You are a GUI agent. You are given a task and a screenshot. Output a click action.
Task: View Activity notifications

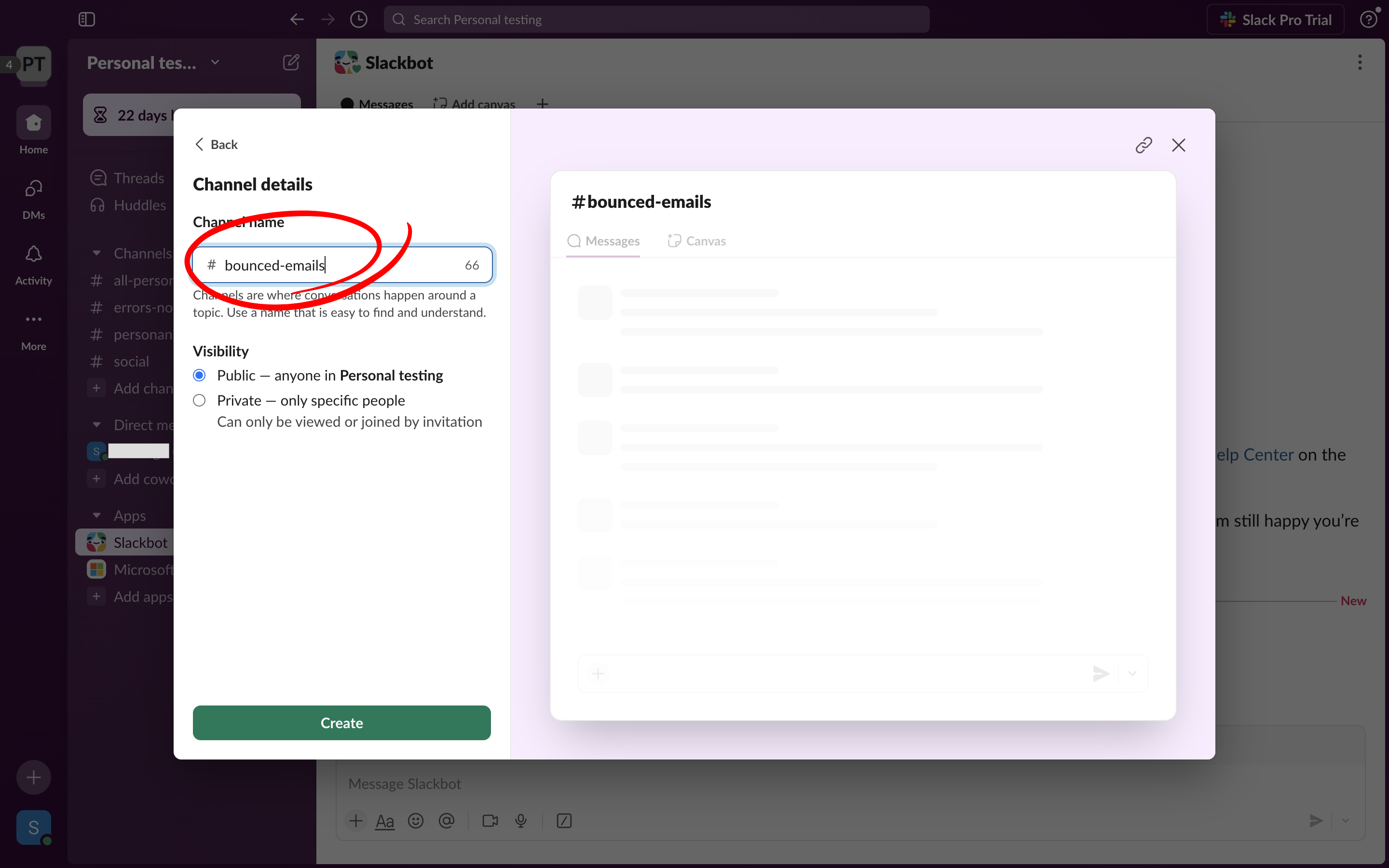coord(33,261)
